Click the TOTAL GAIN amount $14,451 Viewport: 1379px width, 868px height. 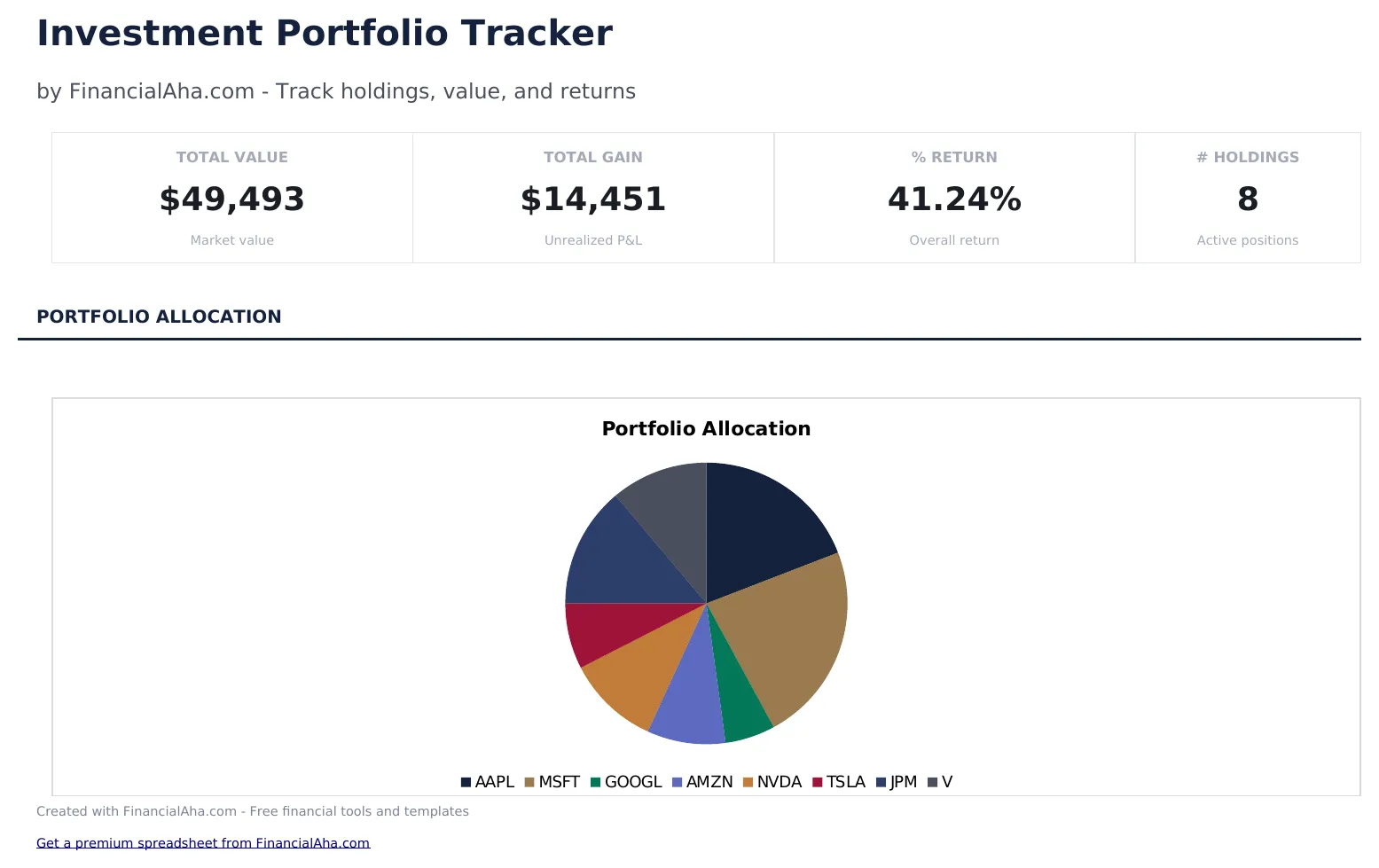pos(592,199)
